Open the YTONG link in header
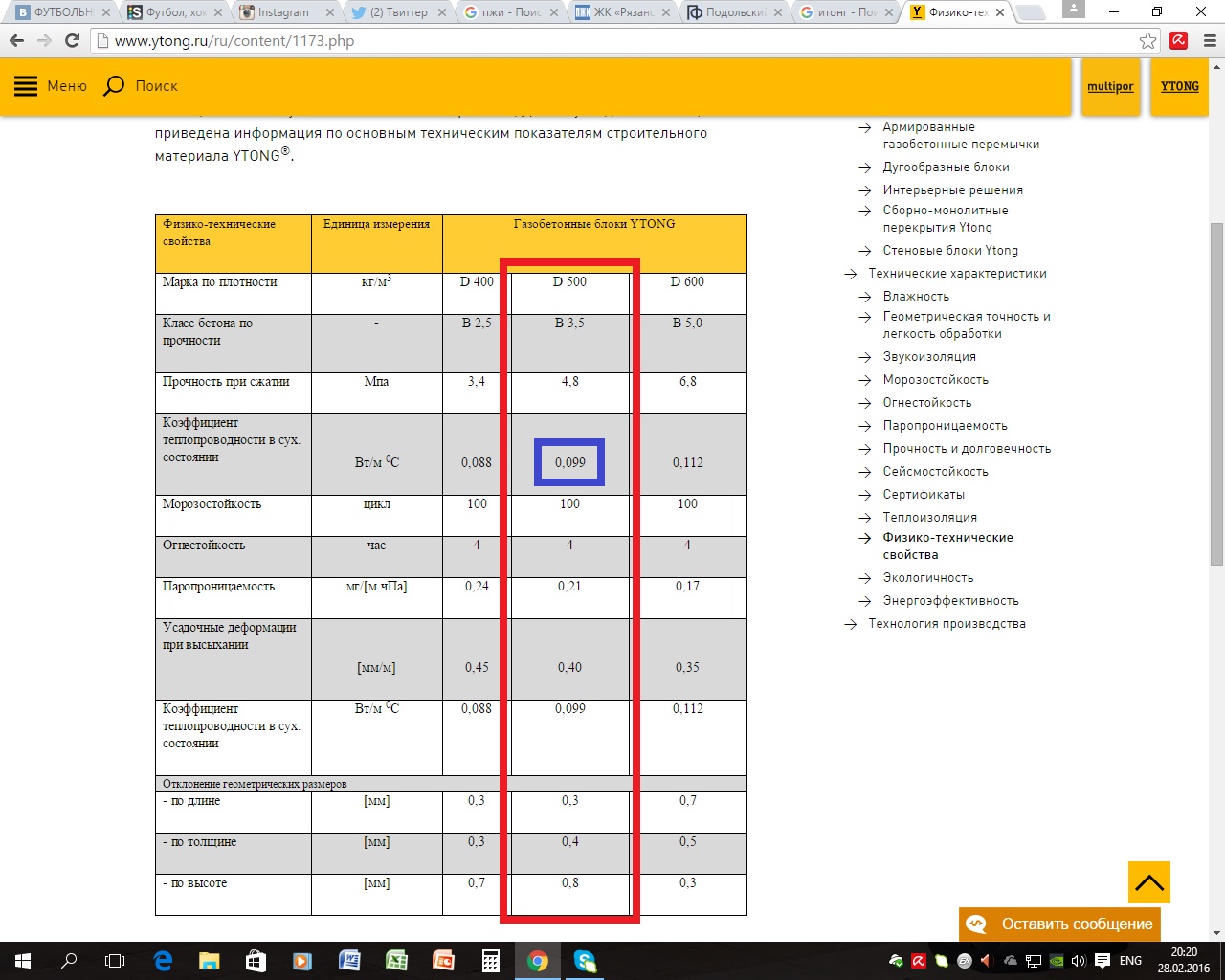This screenshot has height=980, width=1225. pos(1179,86)
